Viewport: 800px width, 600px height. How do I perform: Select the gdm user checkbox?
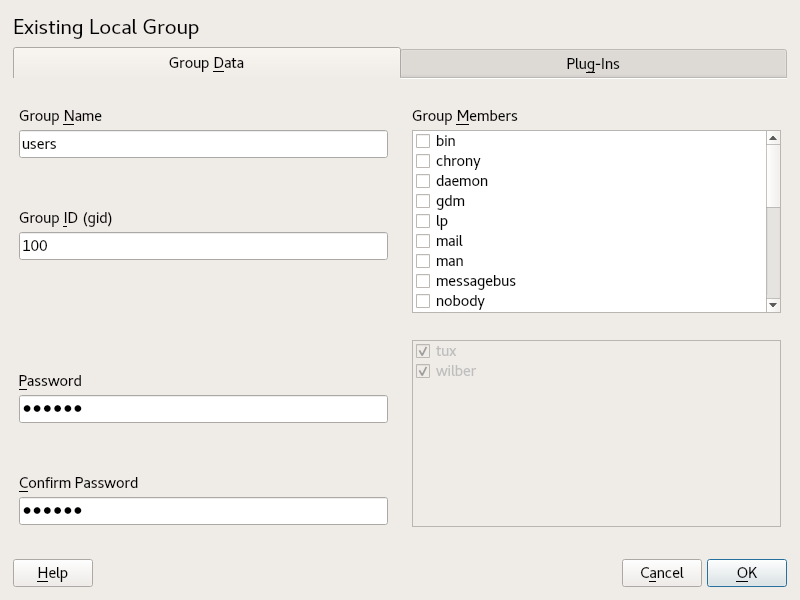coord(423,201)
